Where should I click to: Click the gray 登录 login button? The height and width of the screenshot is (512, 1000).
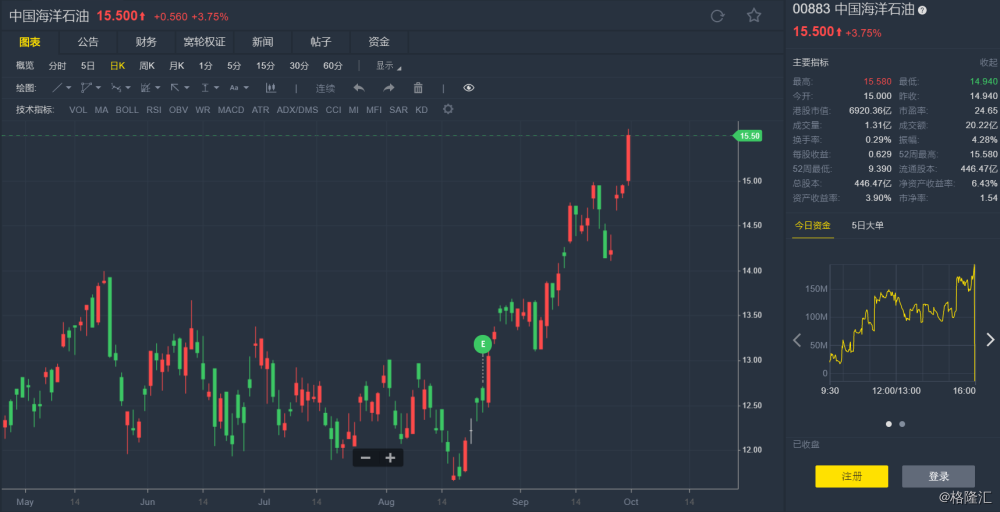(938, 476)
